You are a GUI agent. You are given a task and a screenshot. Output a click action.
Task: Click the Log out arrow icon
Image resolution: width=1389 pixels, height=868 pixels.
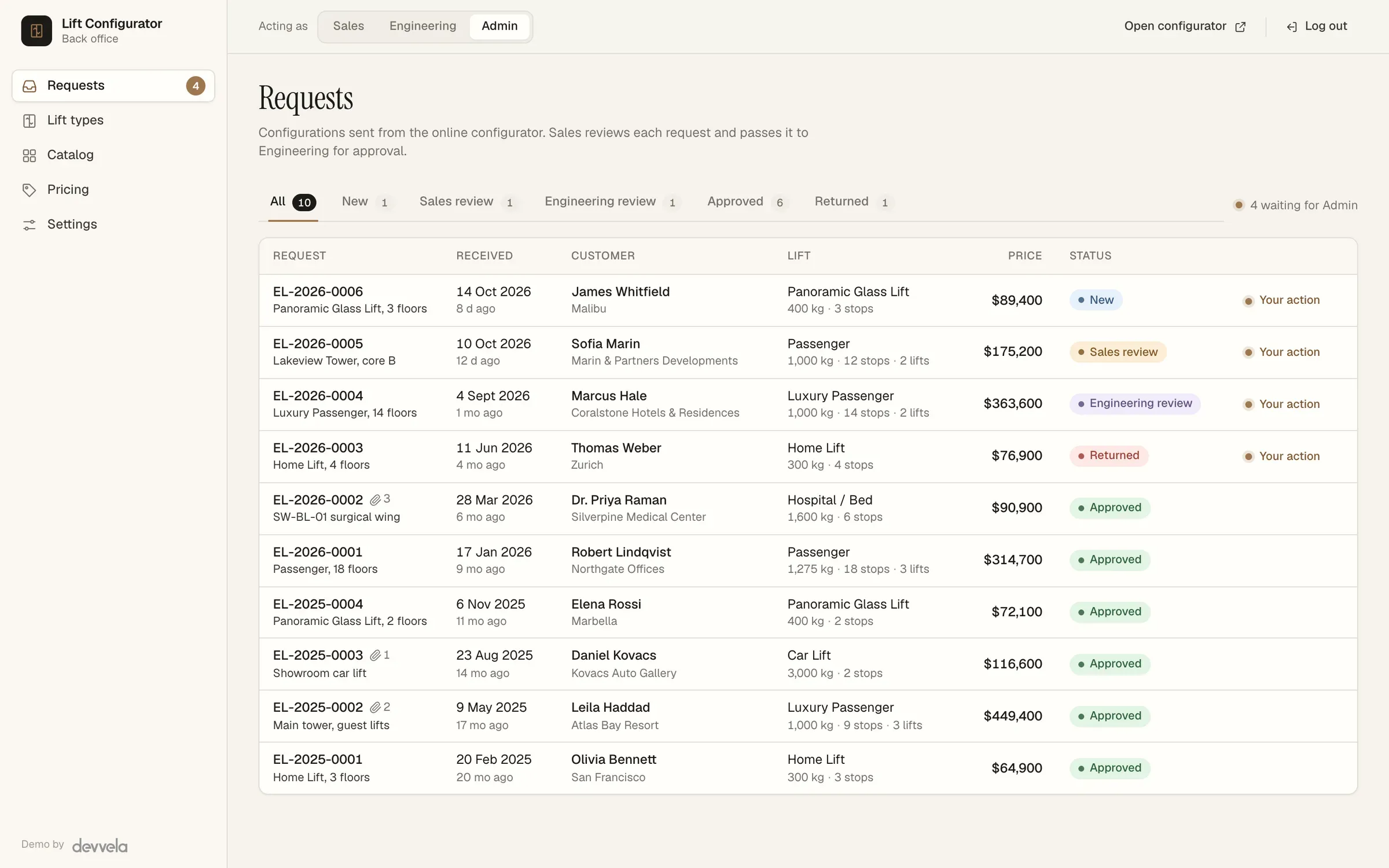click(x=1292, y=27)
